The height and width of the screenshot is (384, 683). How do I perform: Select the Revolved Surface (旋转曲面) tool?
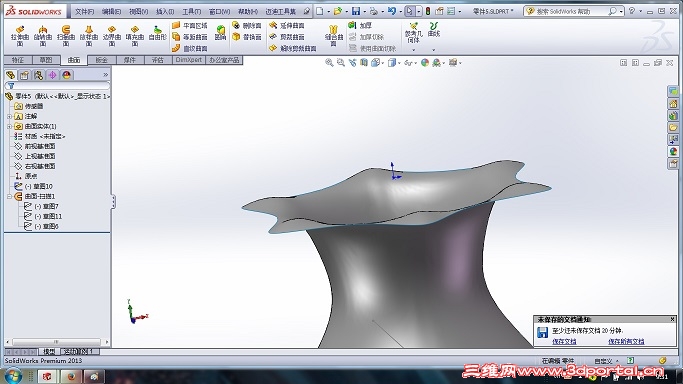43,35
